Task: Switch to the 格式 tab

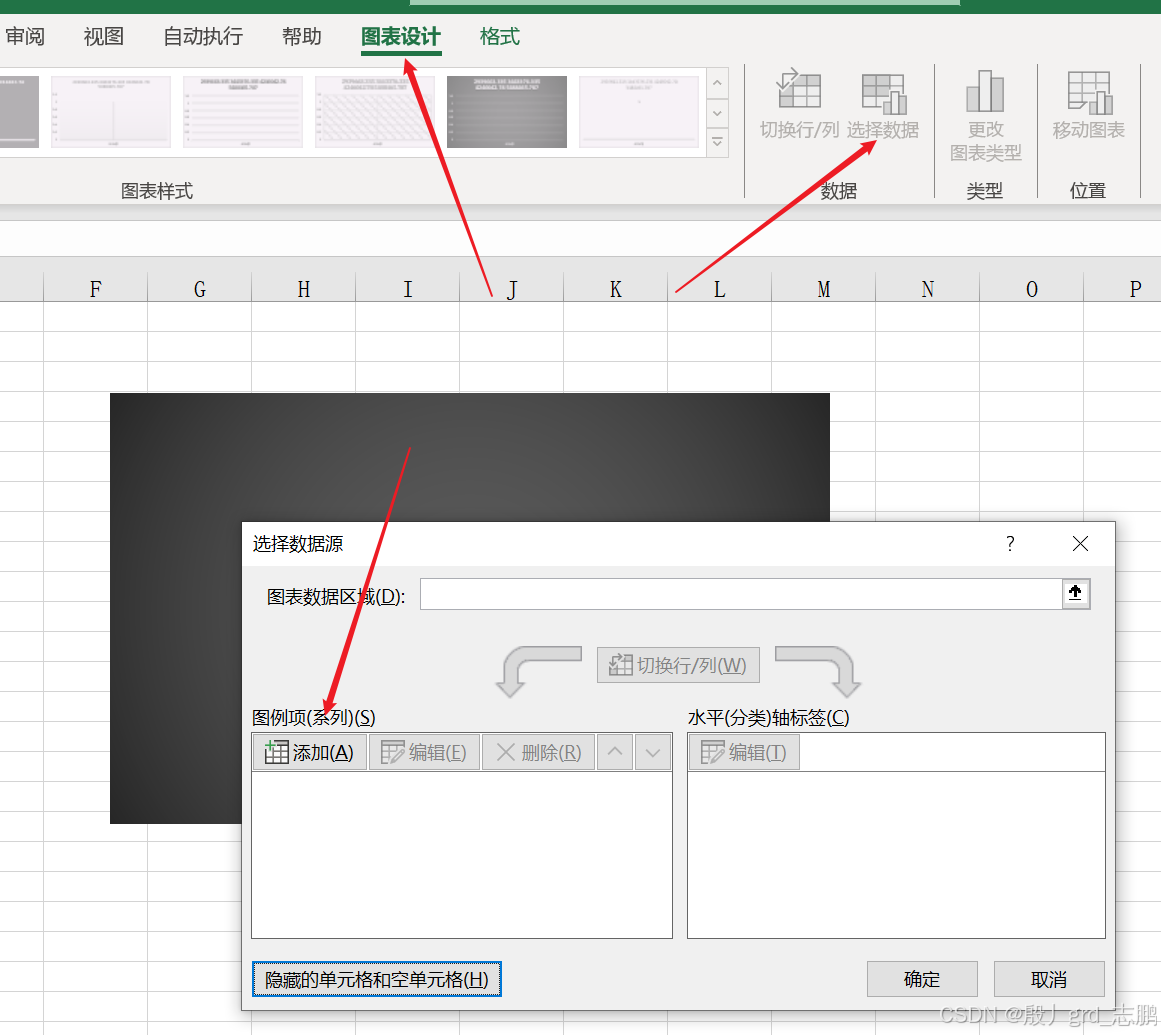Action: 500,37
